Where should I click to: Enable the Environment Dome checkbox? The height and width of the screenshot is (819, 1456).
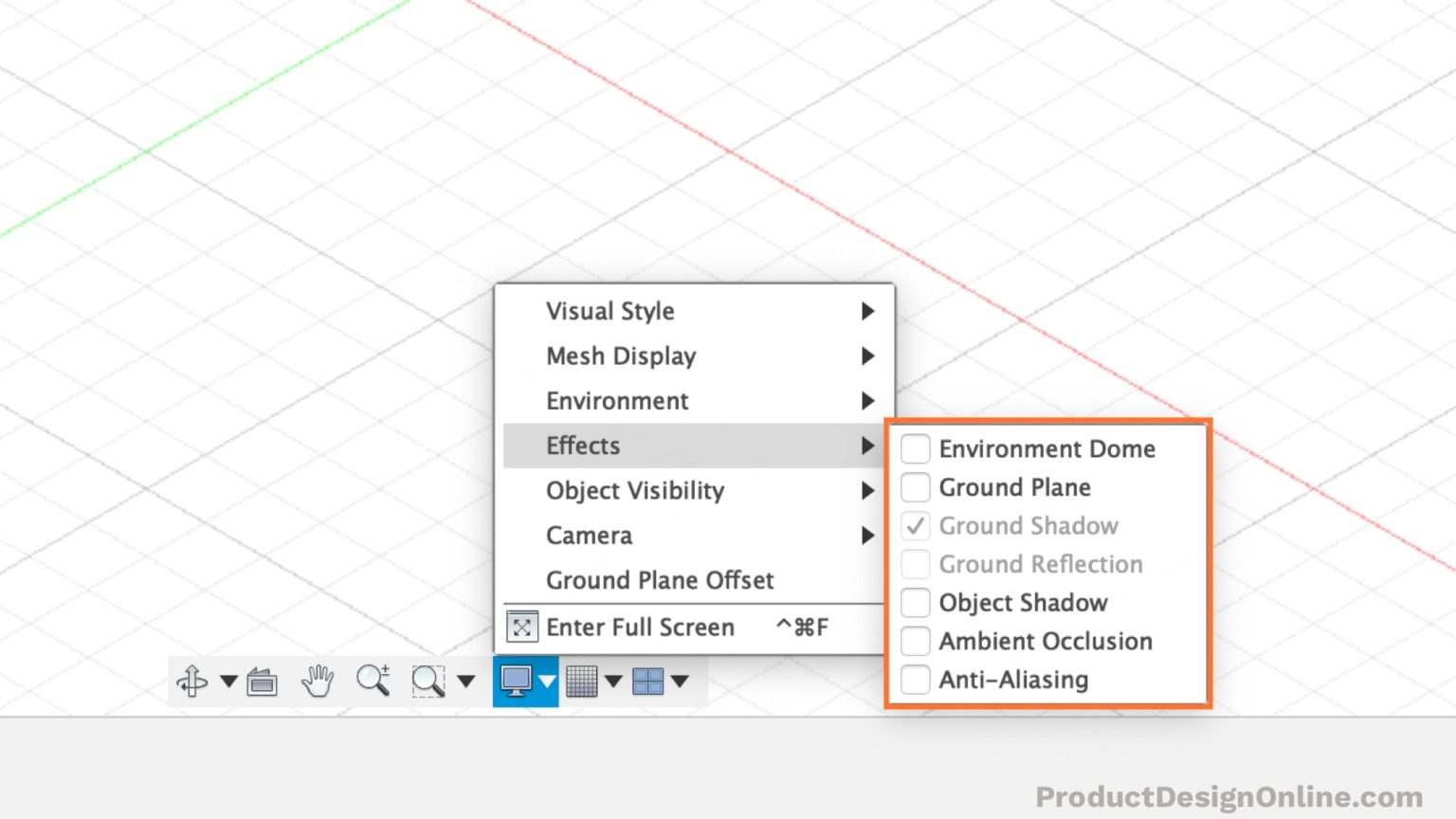coord(915,448)
